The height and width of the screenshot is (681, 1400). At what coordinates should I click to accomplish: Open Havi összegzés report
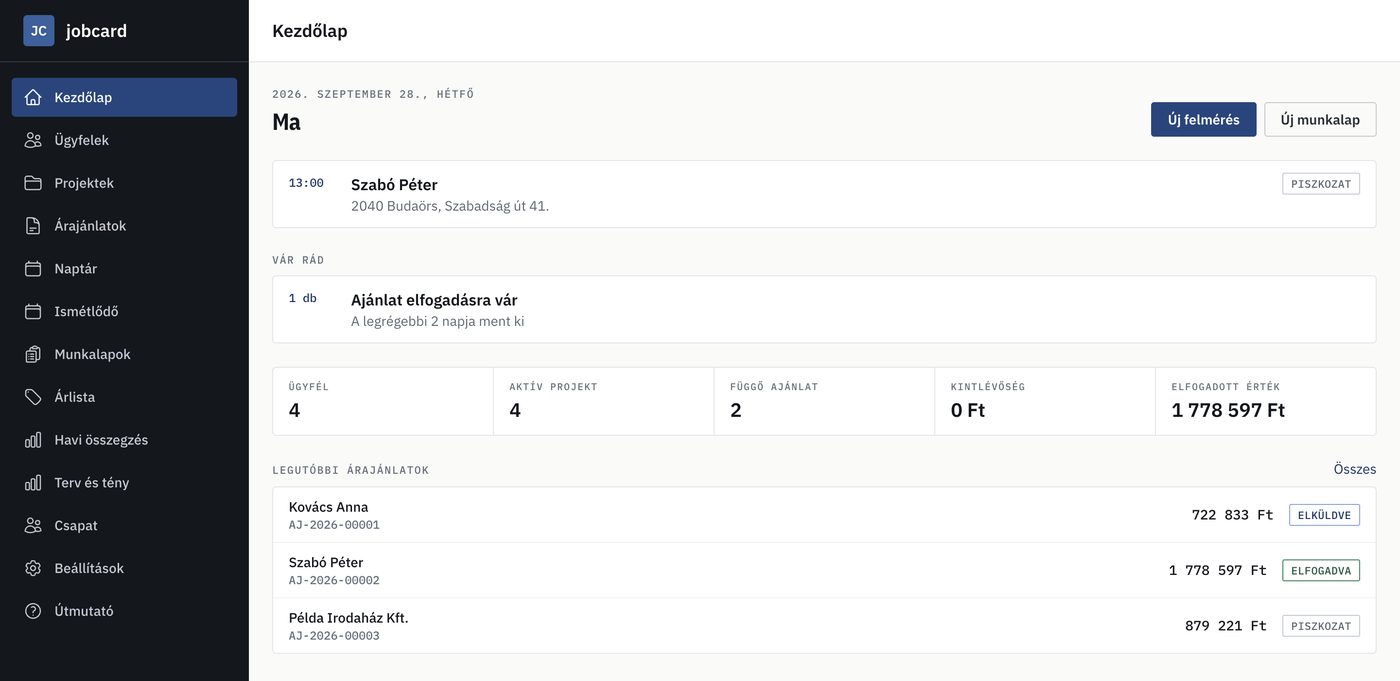124,440
